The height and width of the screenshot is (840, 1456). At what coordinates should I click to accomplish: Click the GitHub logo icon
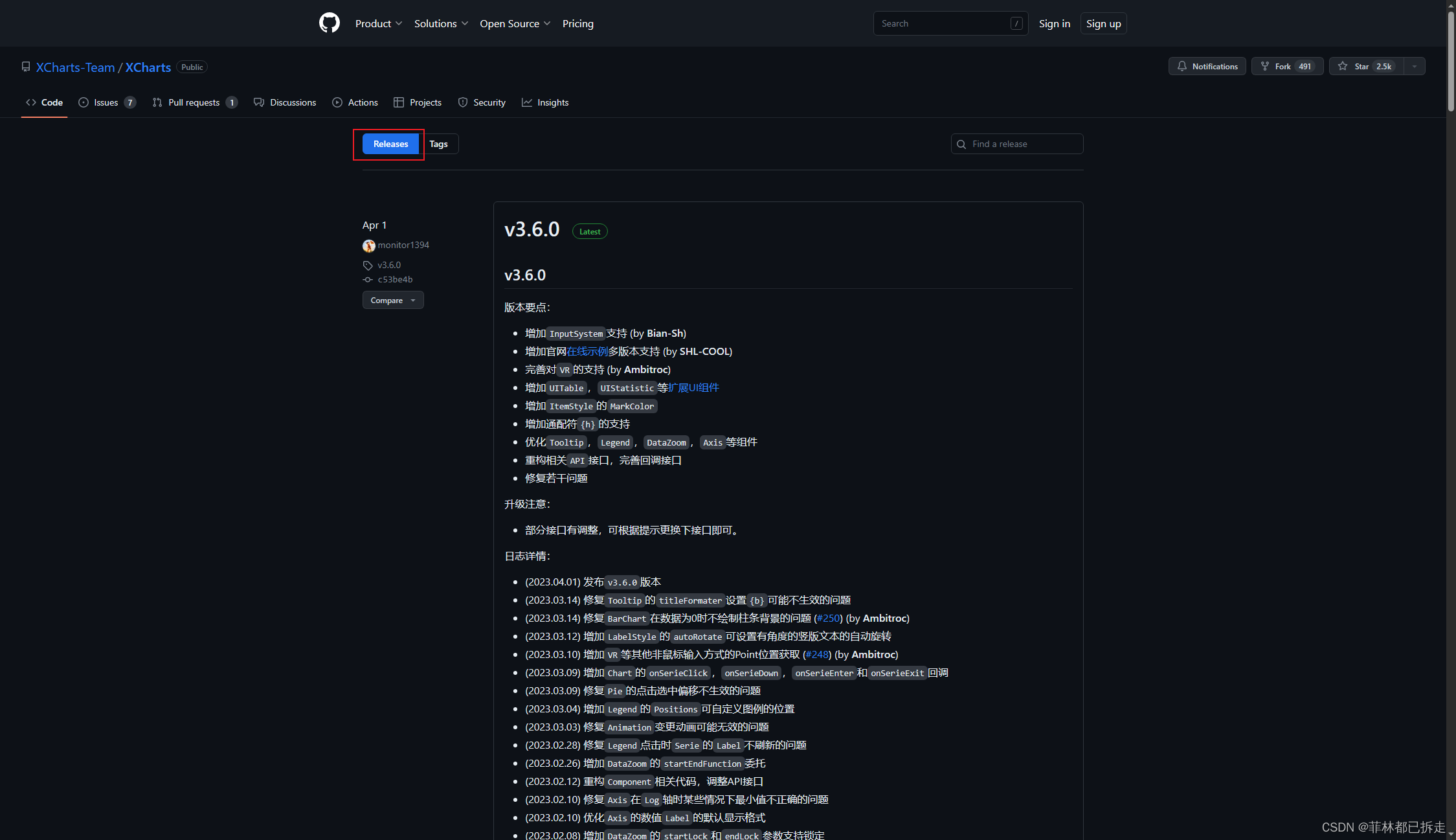[330, 23]
